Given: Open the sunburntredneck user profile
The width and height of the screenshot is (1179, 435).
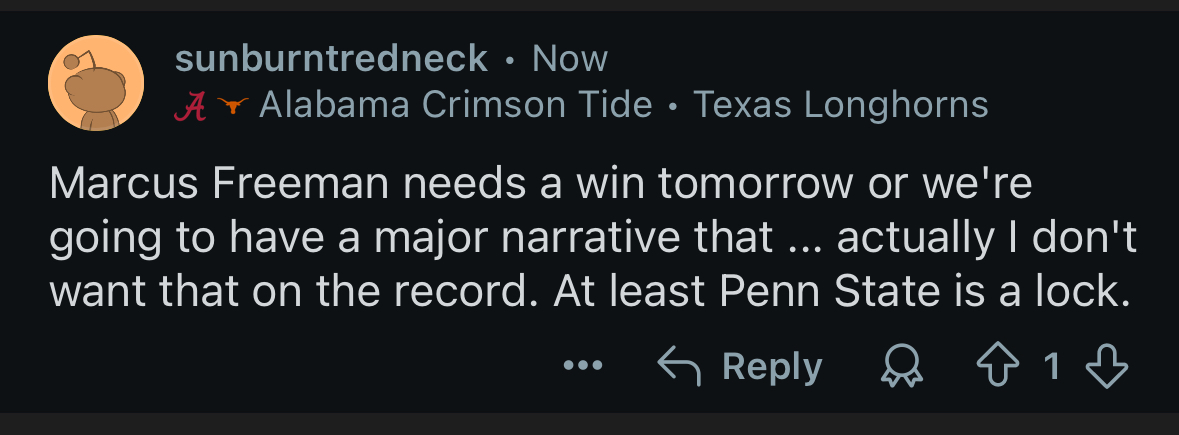Looking at the screenshot, I should 331,59.
